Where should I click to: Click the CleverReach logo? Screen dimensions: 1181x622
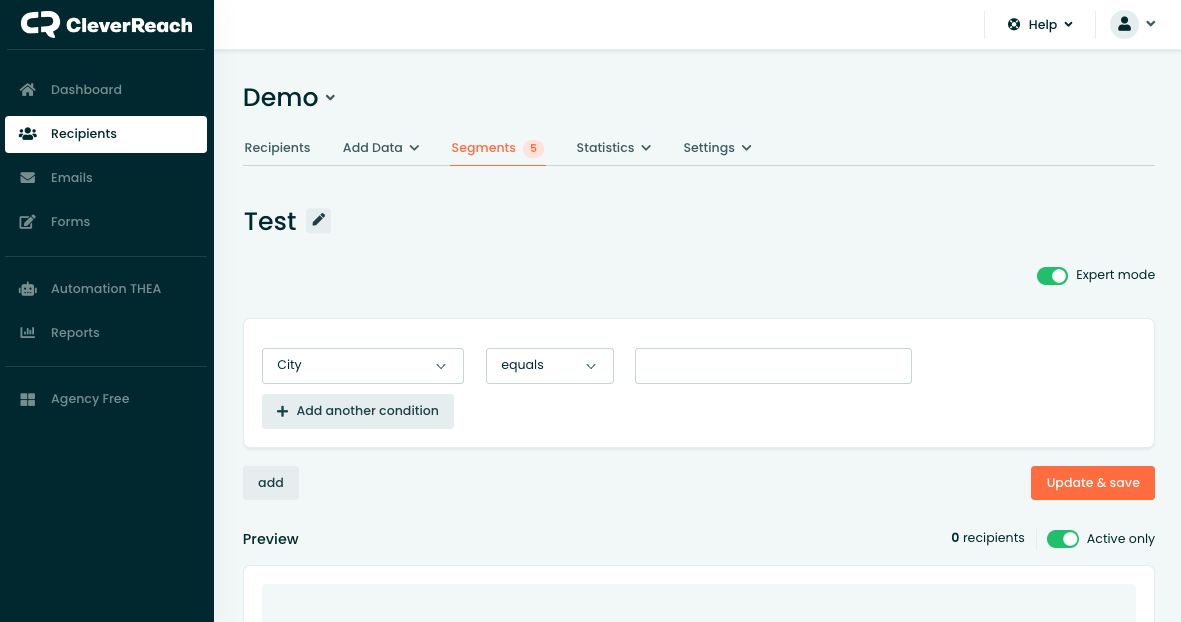click(x=106, y=25)
